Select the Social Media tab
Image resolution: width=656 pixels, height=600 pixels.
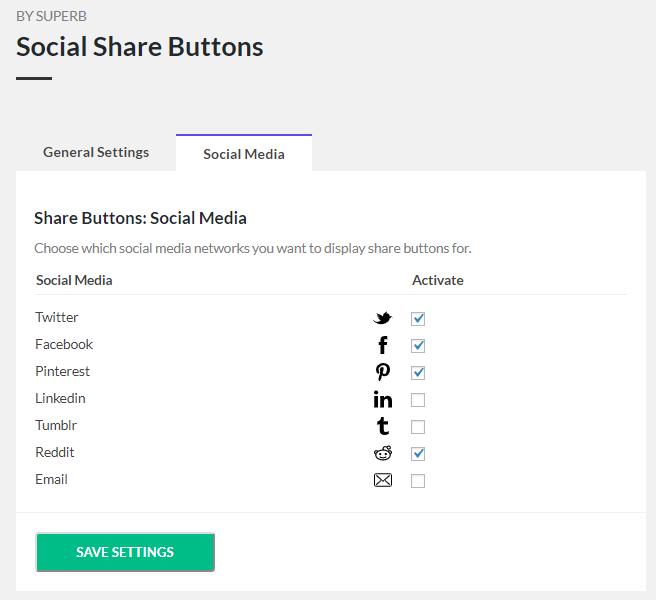coord(244,153)
